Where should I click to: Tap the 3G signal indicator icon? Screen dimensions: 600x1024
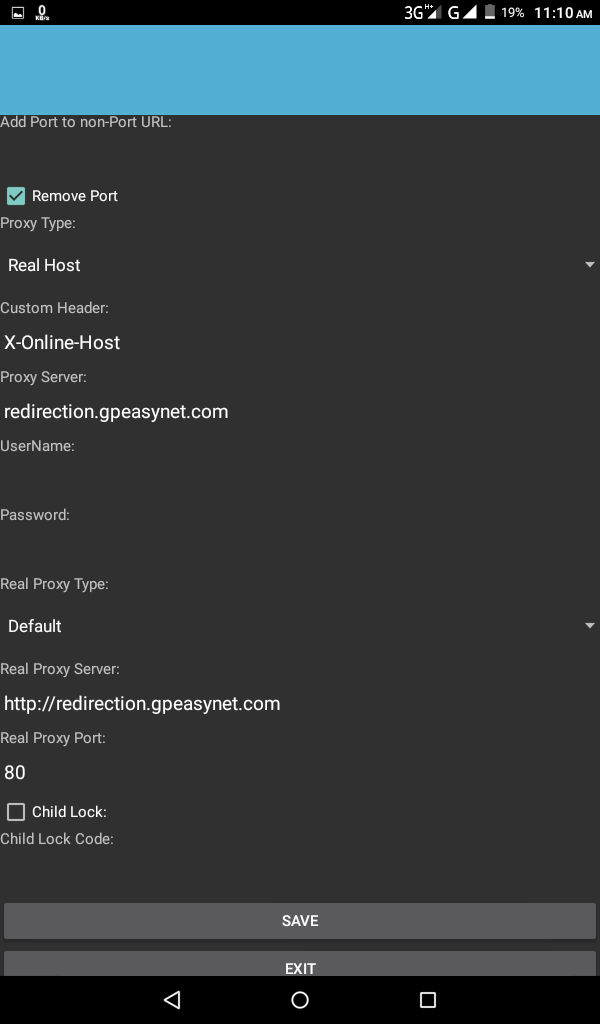[x=421, y=13]
